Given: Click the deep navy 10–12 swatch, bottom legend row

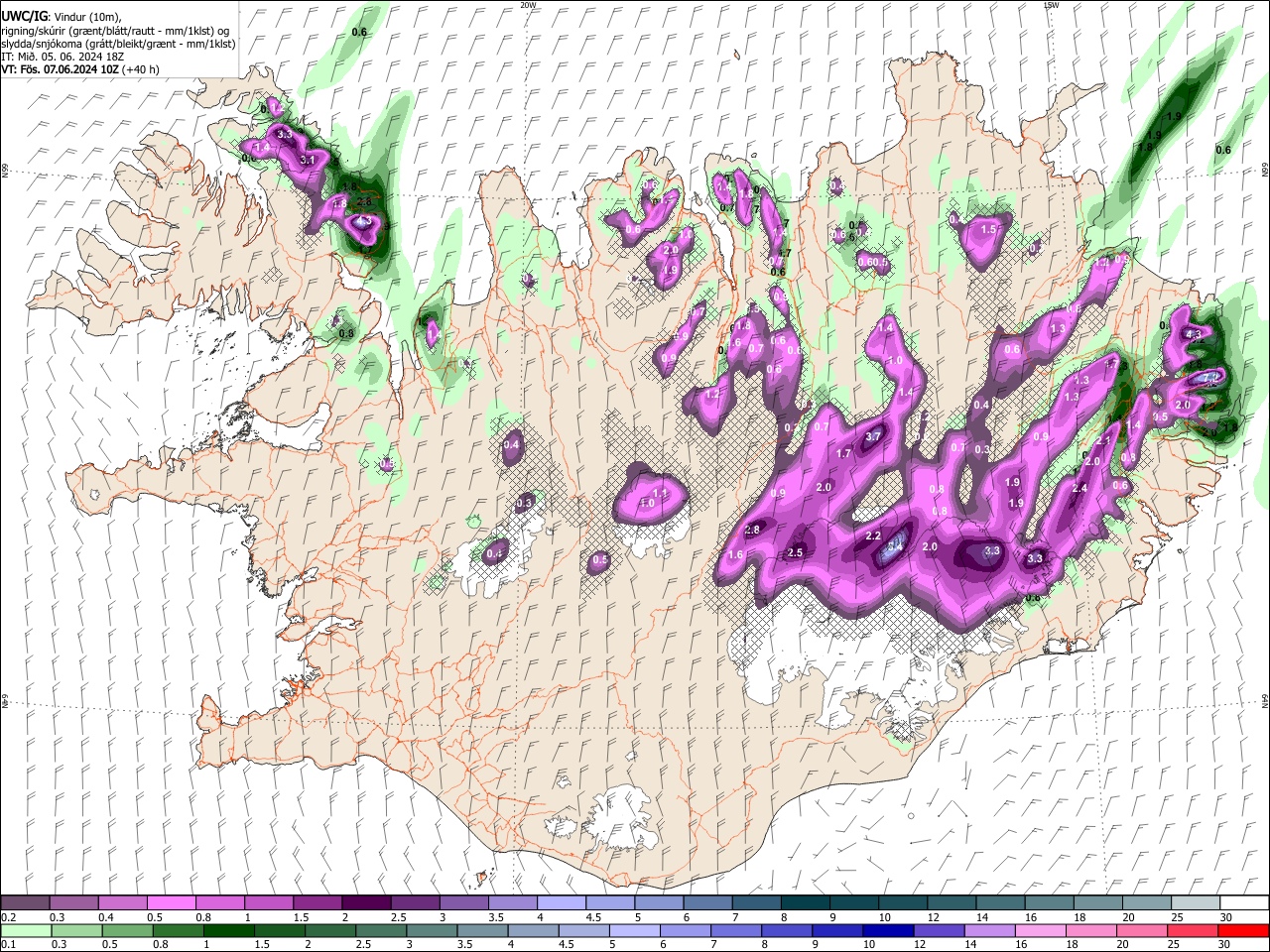Looking at the screenshot, I should coord(887,930).
